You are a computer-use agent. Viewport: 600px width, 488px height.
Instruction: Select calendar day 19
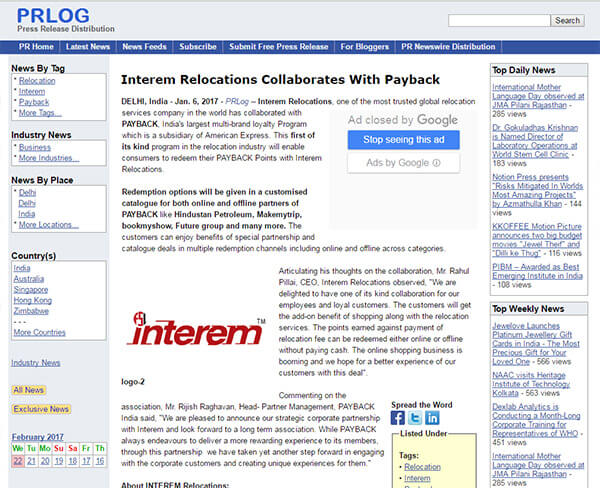[x=59, y=461]
